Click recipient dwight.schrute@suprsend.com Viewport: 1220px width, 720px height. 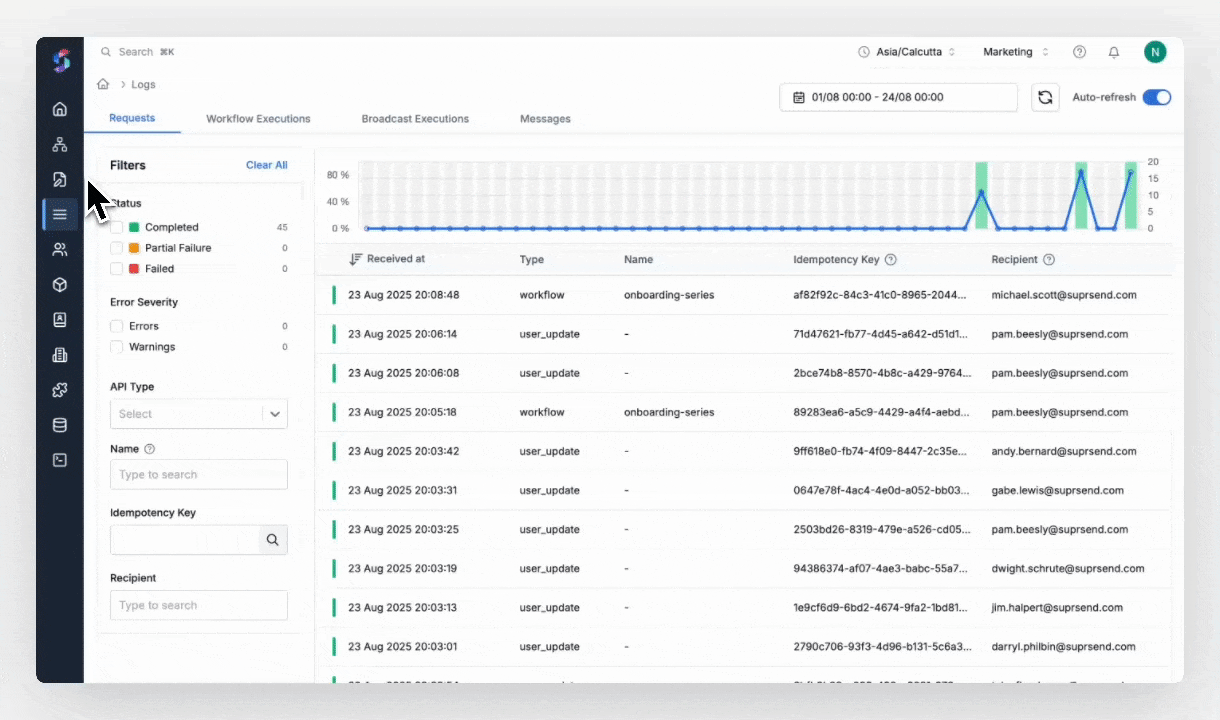(1068, 569)
